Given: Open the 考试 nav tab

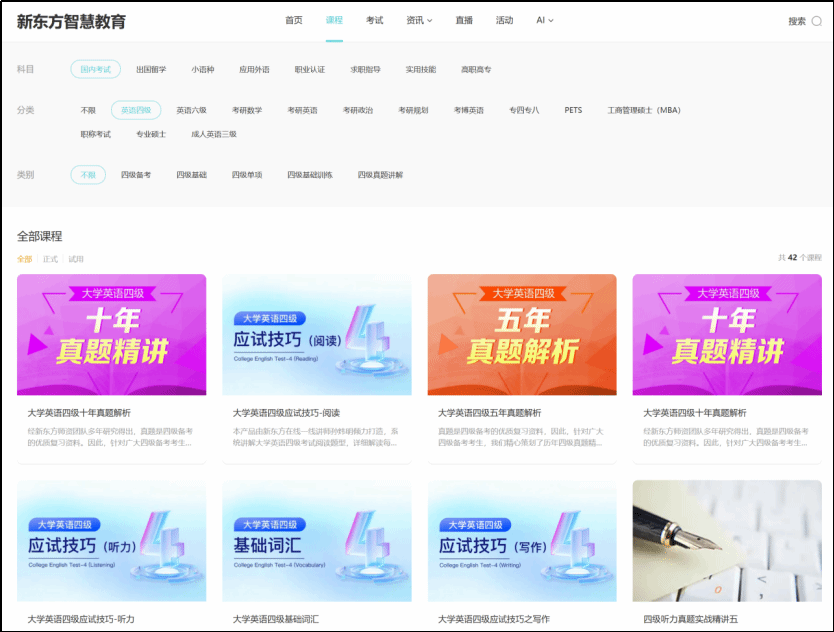Looking at the screenshot, I should click(374, 20).
